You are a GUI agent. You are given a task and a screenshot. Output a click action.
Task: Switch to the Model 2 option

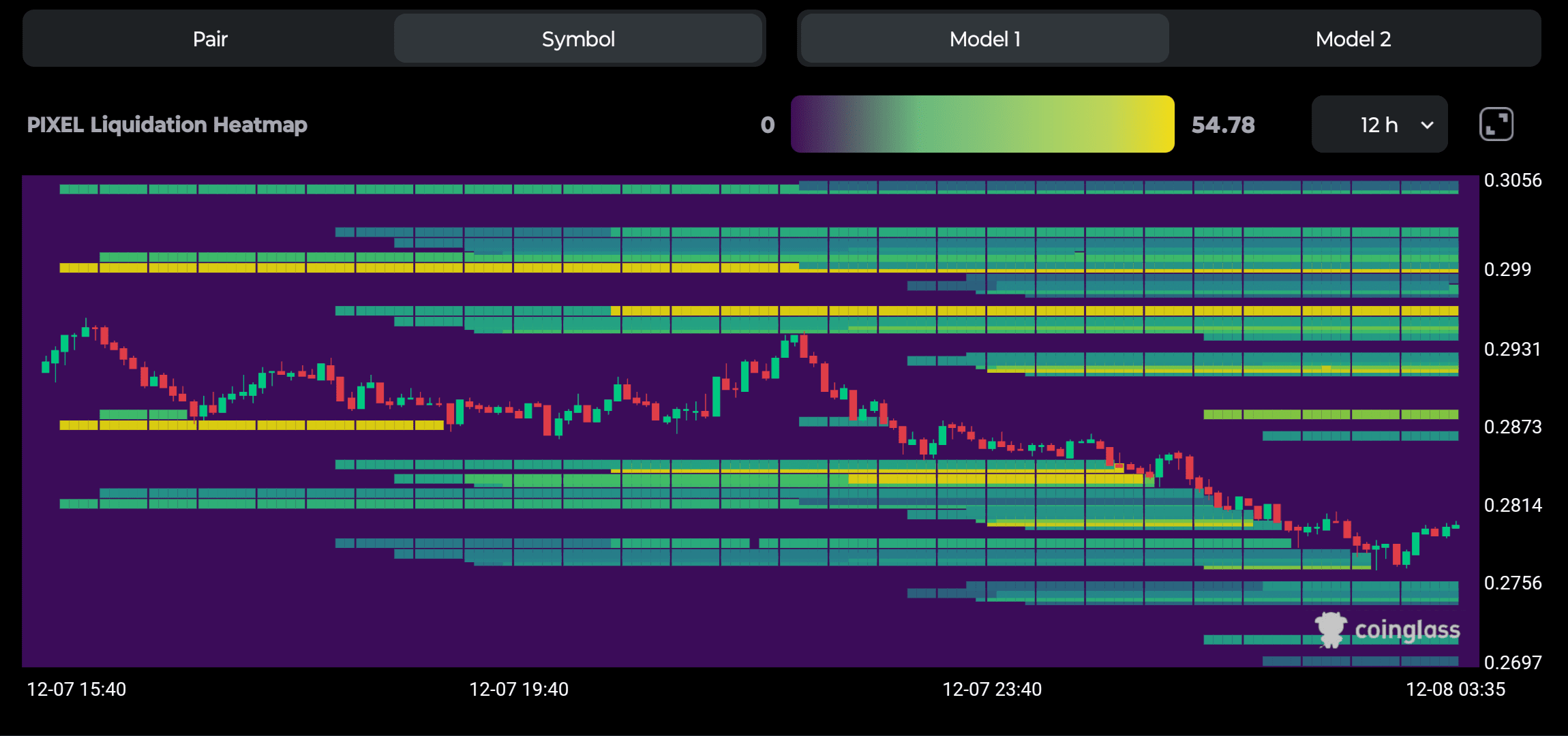coord(1353,39)
